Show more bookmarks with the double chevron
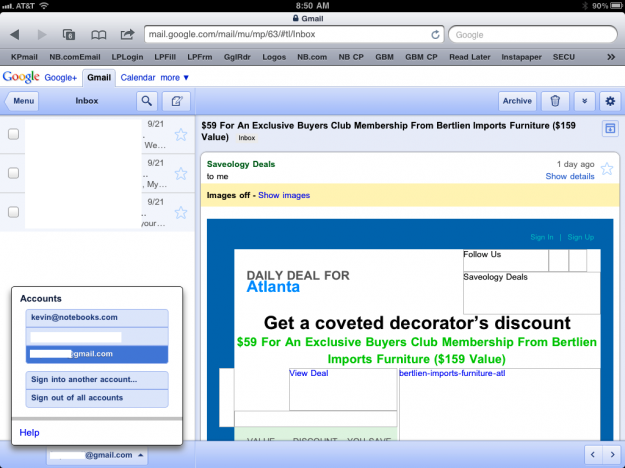Image resolution: width=625 pixels, height=468 pixels. point(611,57)
